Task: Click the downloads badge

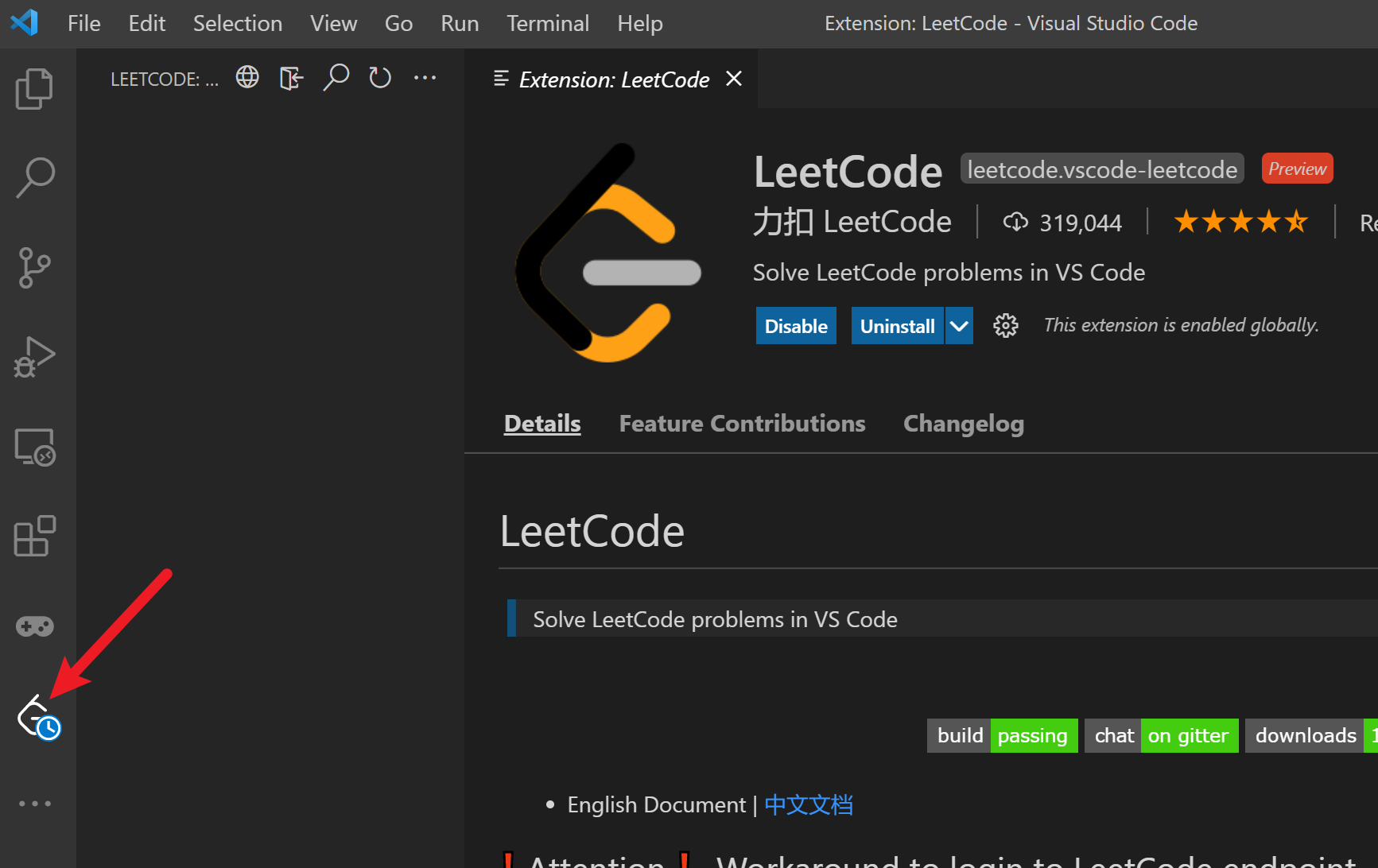Action: [1311, 735]
